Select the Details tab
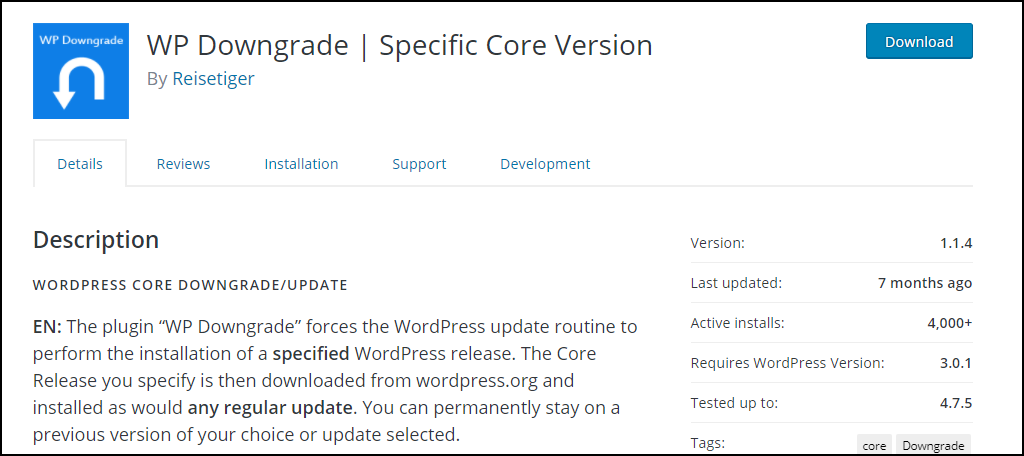 [80, 164]
